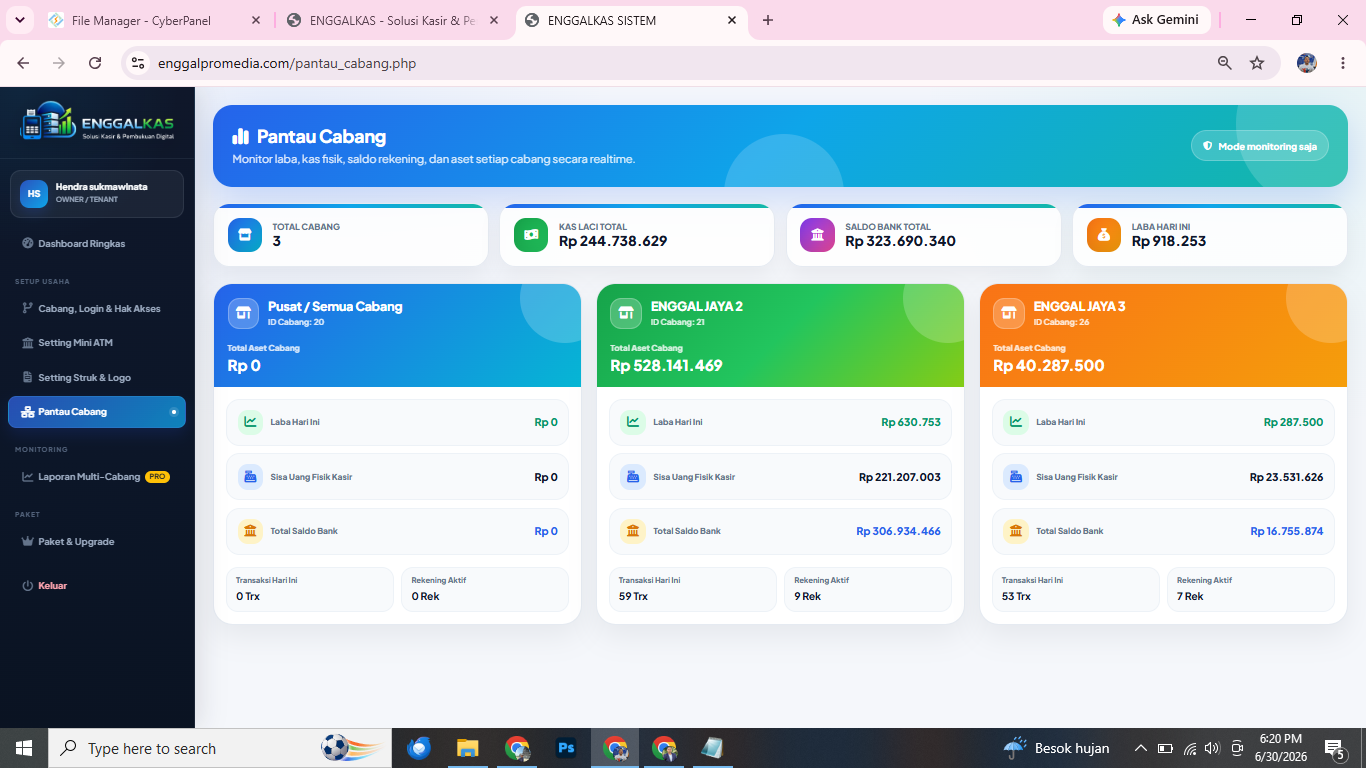Click the Pusat / Semua Cabang store icon
The height and width of the screenshot is (768, 1366).
point(243,313)
